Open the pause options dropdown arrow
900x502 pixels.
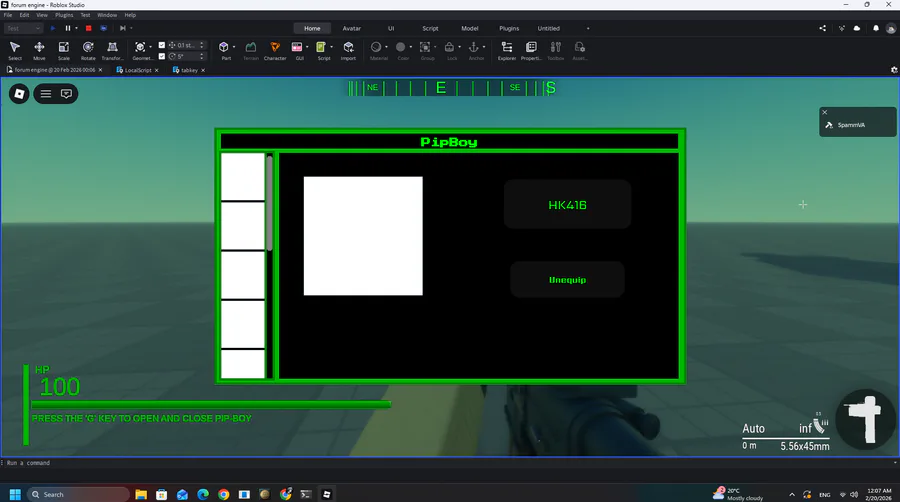[x=76, y=28]
